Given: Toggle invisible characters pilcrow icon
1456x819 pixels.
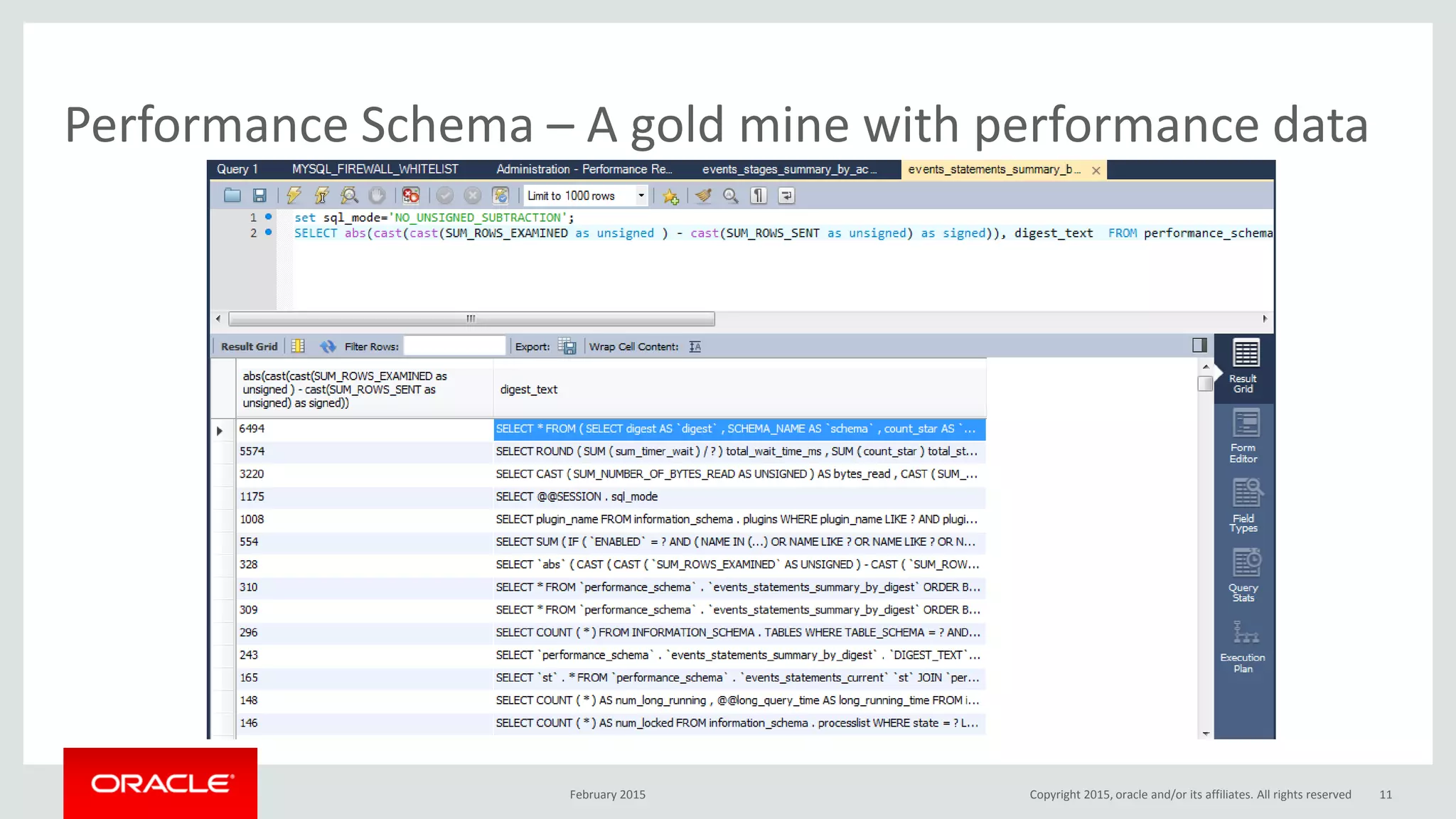Looking at the screenshot, I should (x=759, y=196).
